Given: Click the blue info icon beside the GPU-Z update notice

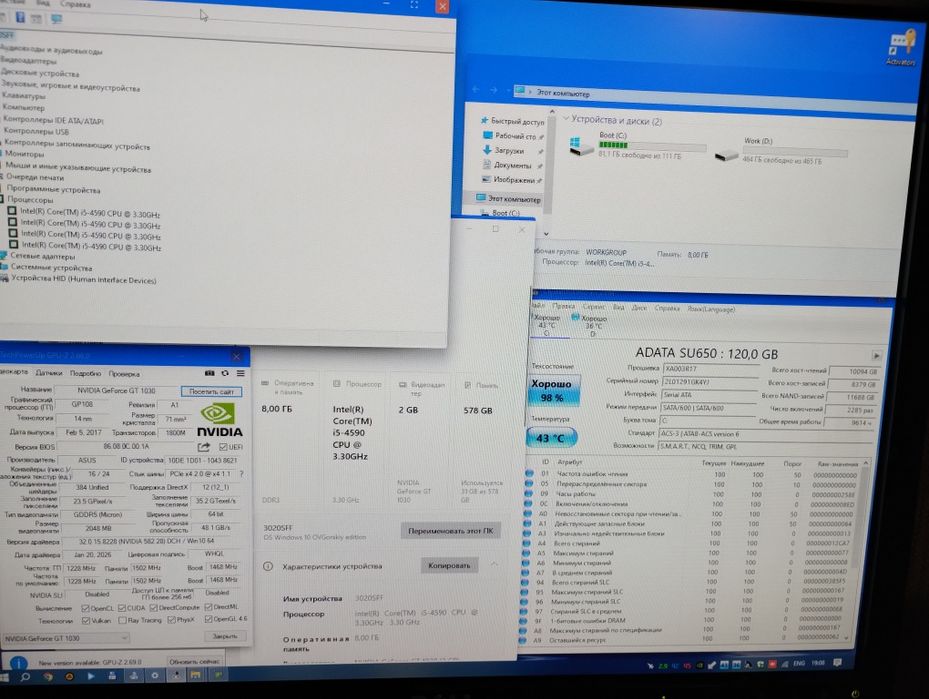Looking at the screenshot, I should click(19, 663).
